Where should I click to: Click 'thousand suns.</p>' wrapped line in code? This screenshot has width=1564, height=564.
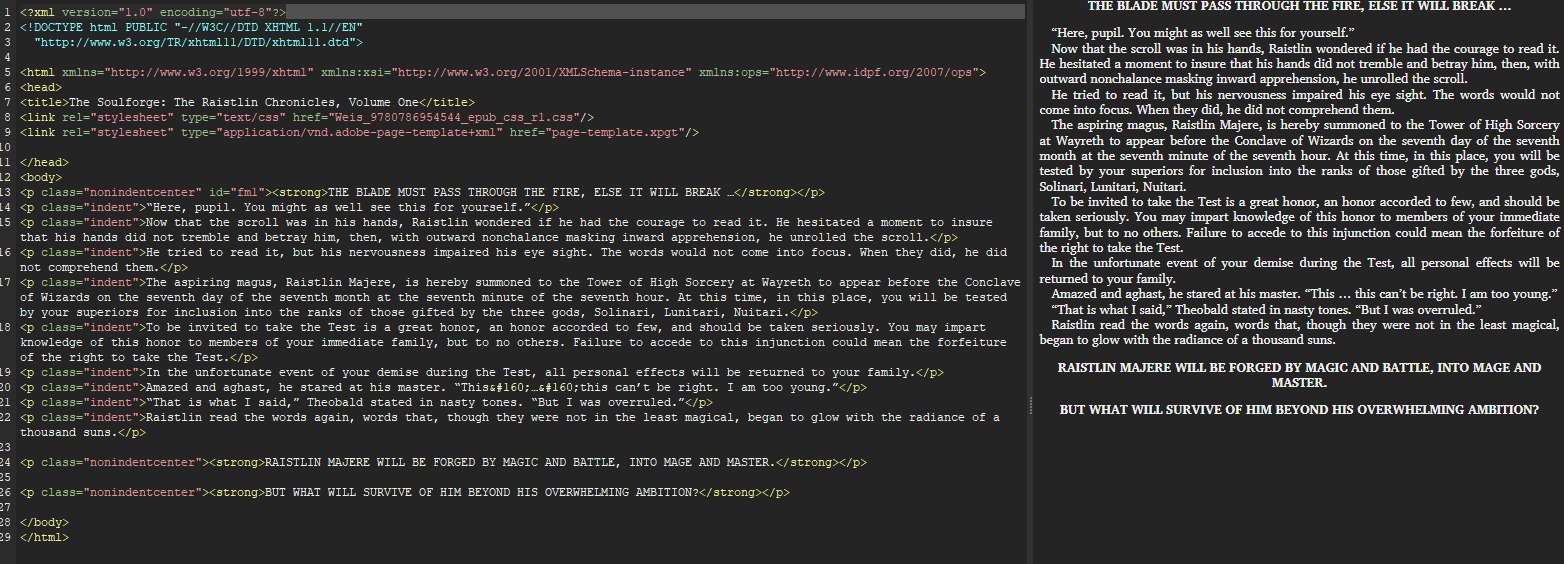coord(83,432)
